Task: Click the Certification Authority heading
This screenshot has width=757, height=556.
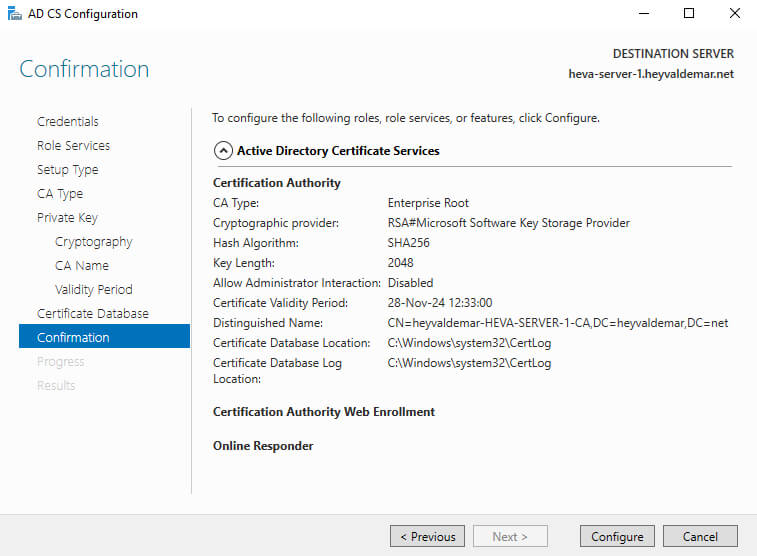Action: coord(277,183)
